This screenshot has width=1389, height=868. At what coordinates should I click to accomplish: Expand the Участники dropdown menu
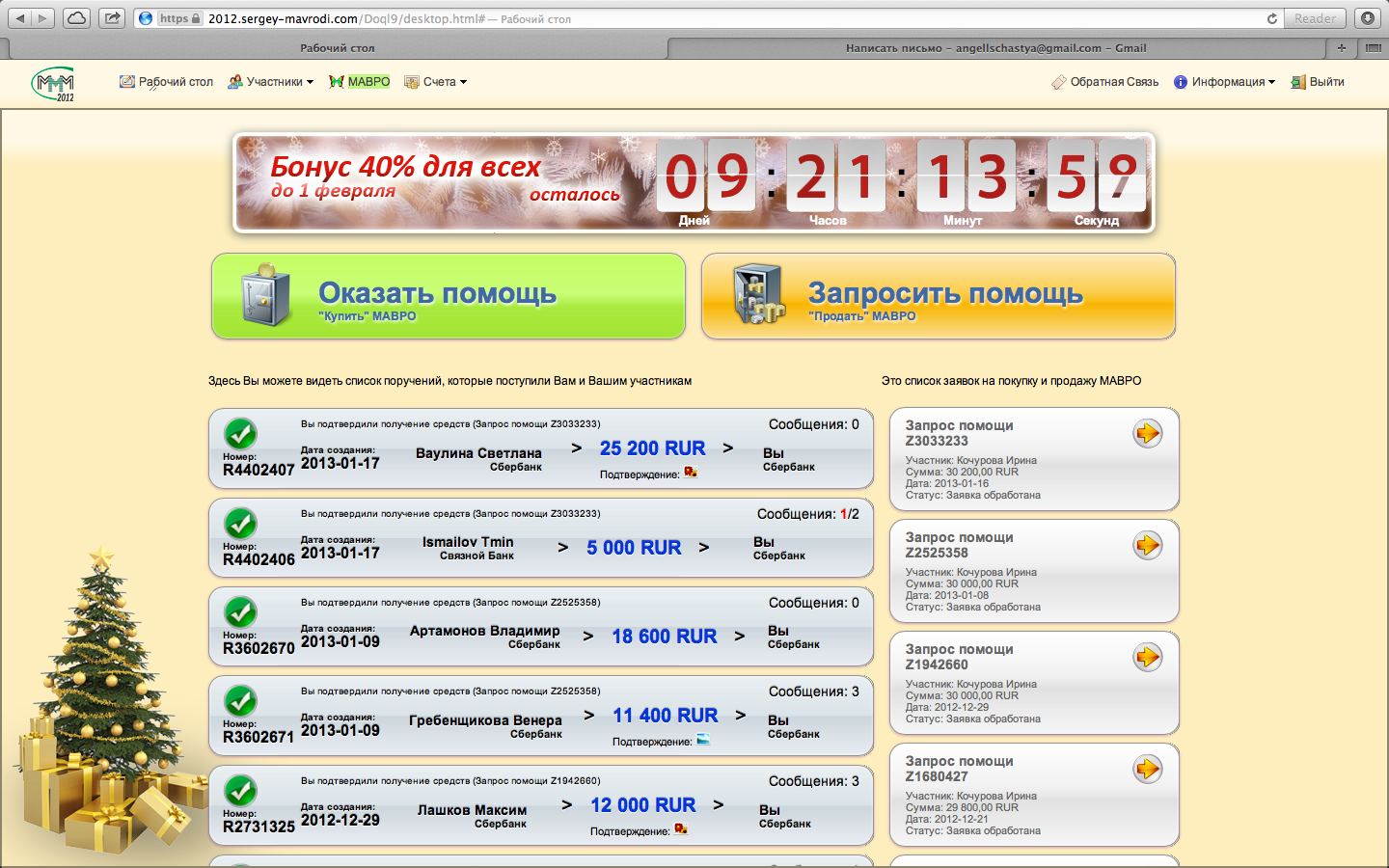[271, 82]
